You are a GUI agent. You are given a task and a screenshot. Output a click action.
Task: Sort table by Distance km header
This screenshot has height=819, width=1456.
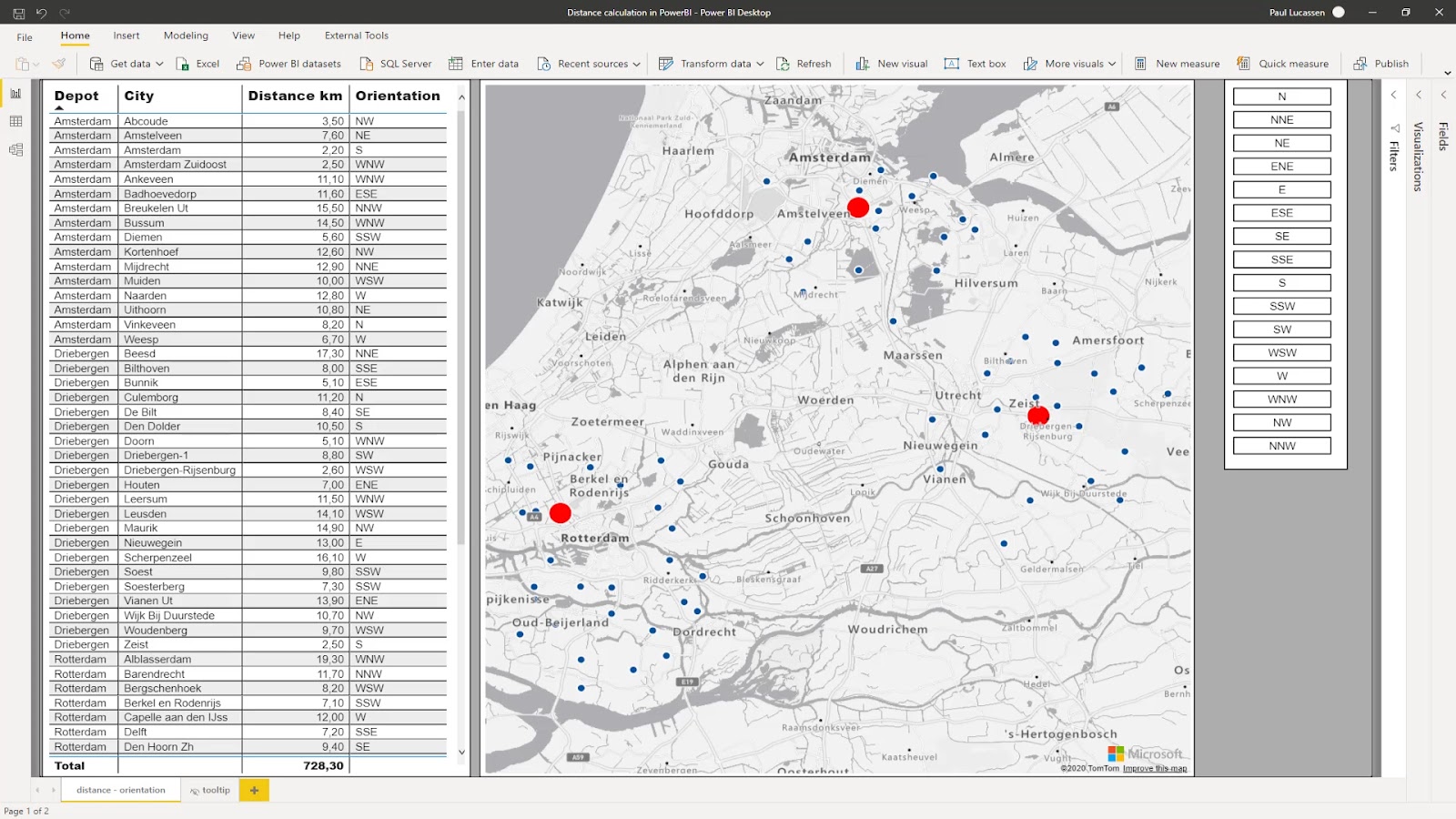tap(295, 96)
